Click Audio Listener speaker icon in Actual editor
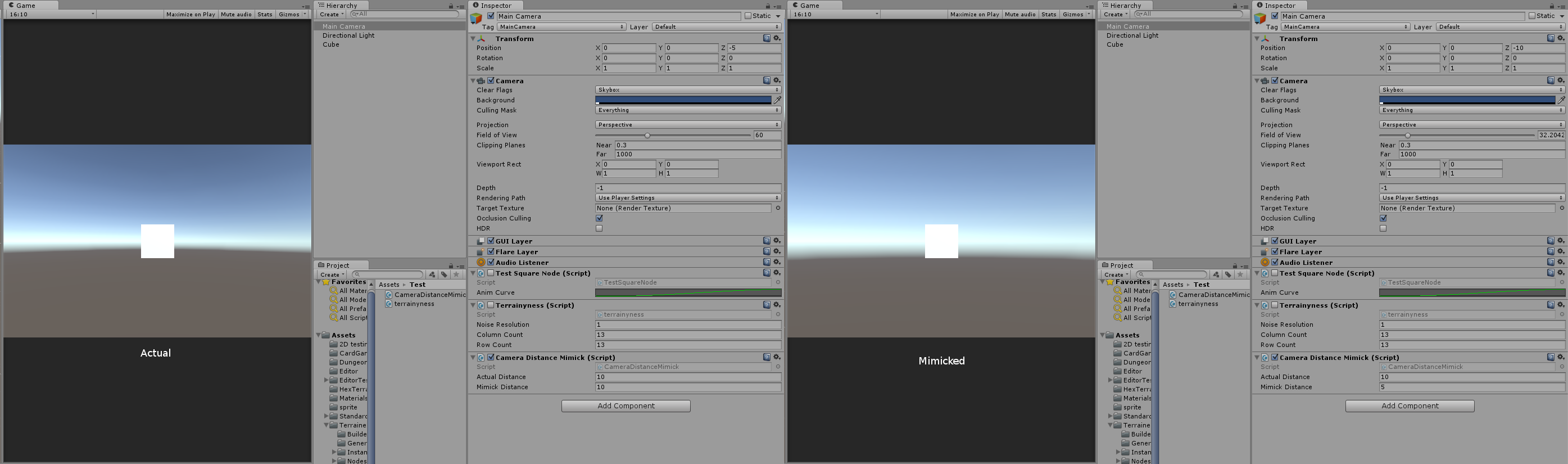This screenshot has height=464, width=1568. pyautogui.click(x=481, y=263)
